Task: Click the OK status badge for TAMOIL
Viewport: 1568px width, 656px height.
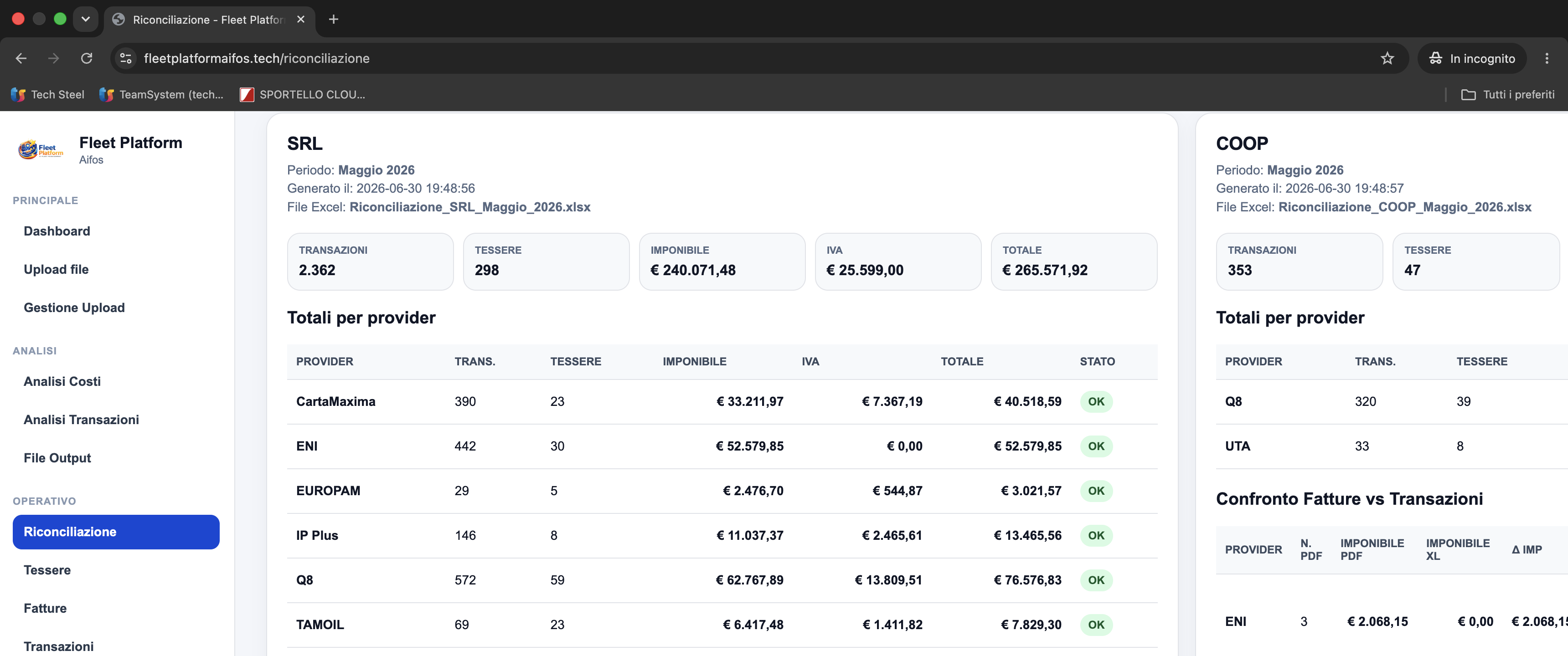Action: pos(1096,625)
